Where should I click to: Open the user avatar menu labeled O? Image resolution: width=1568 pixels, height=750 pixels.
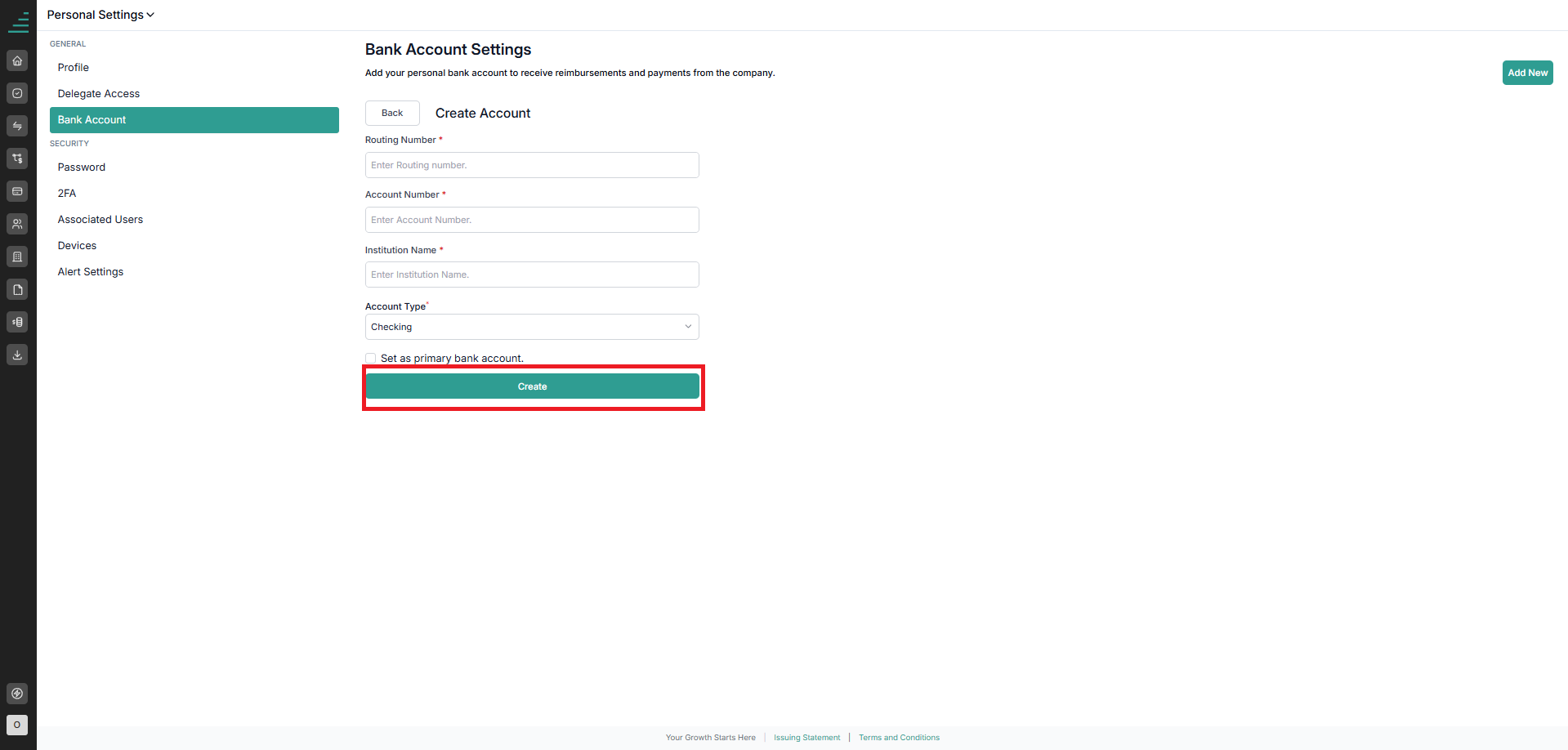pyautogui.click(x=17, y=725)
